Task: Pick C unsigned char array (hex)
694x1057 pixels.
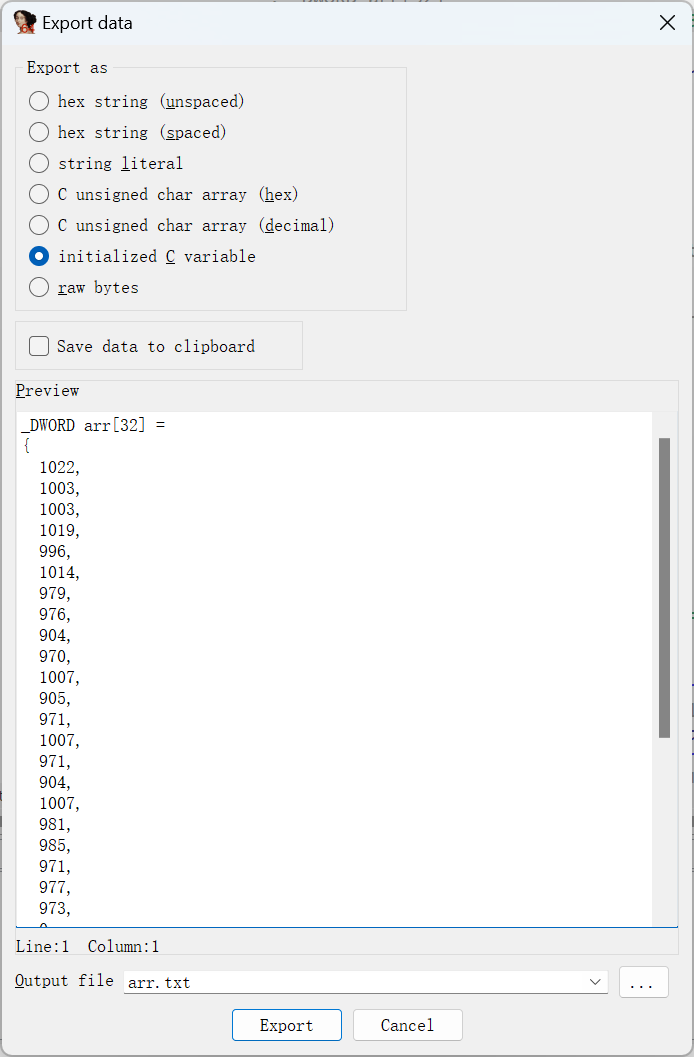Action: point(38,194)
